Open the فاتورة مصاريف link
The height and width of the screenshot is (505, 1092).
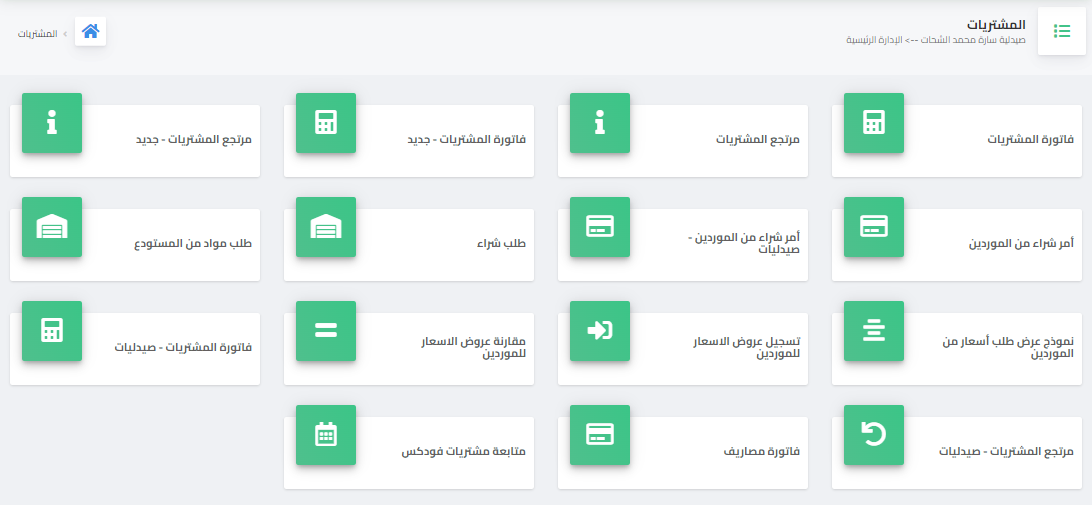pyautogui.click(x=762, y=451)
